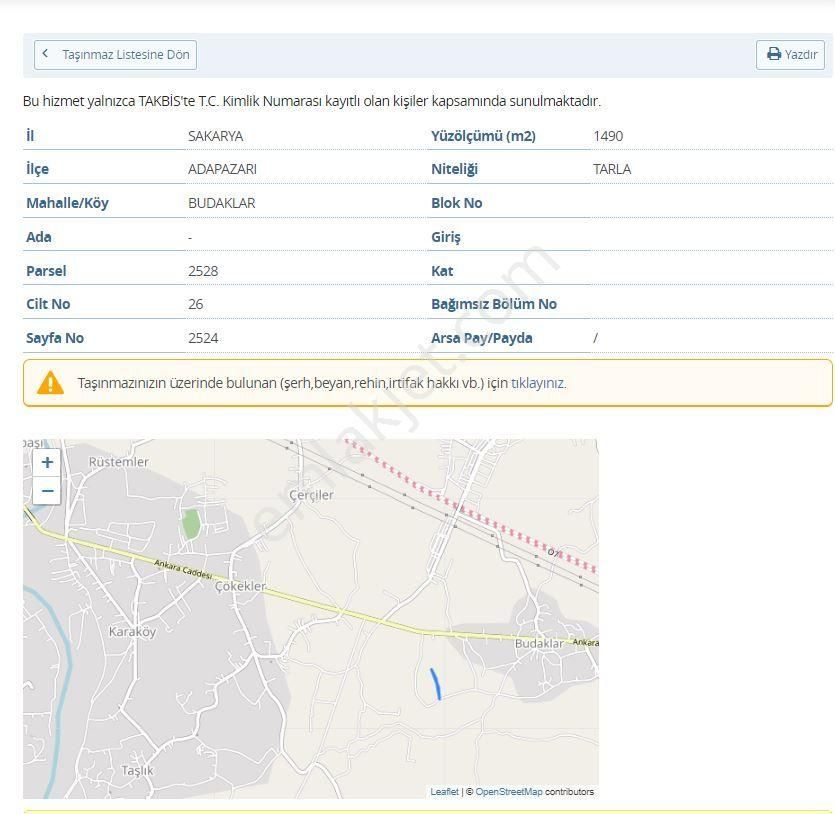This screenshot has width=835, height=814.
Task: Select the blue parcel outline on map
Action: [435, 684]
